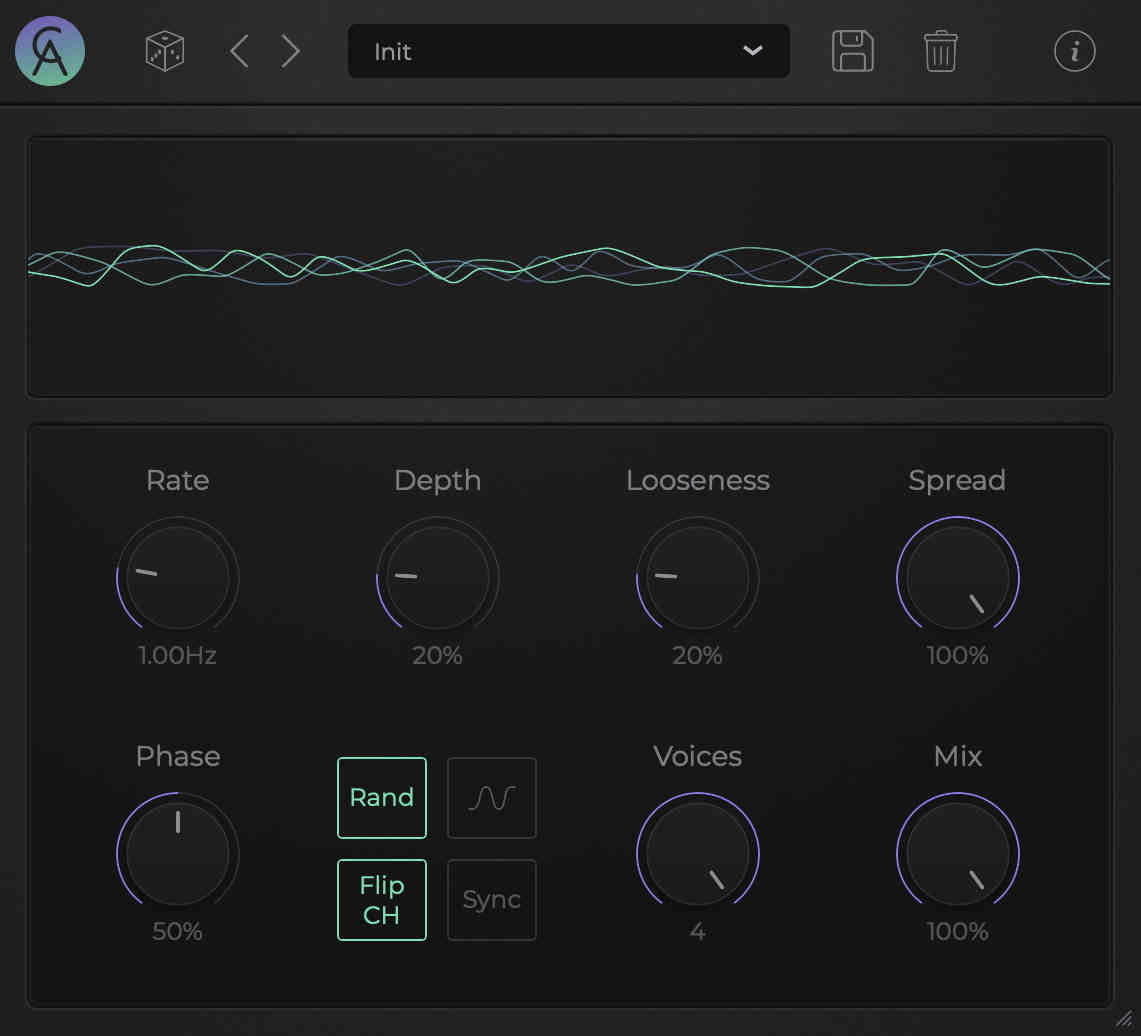
Task: Click the preset list chevron
Action: click(753, 51)
